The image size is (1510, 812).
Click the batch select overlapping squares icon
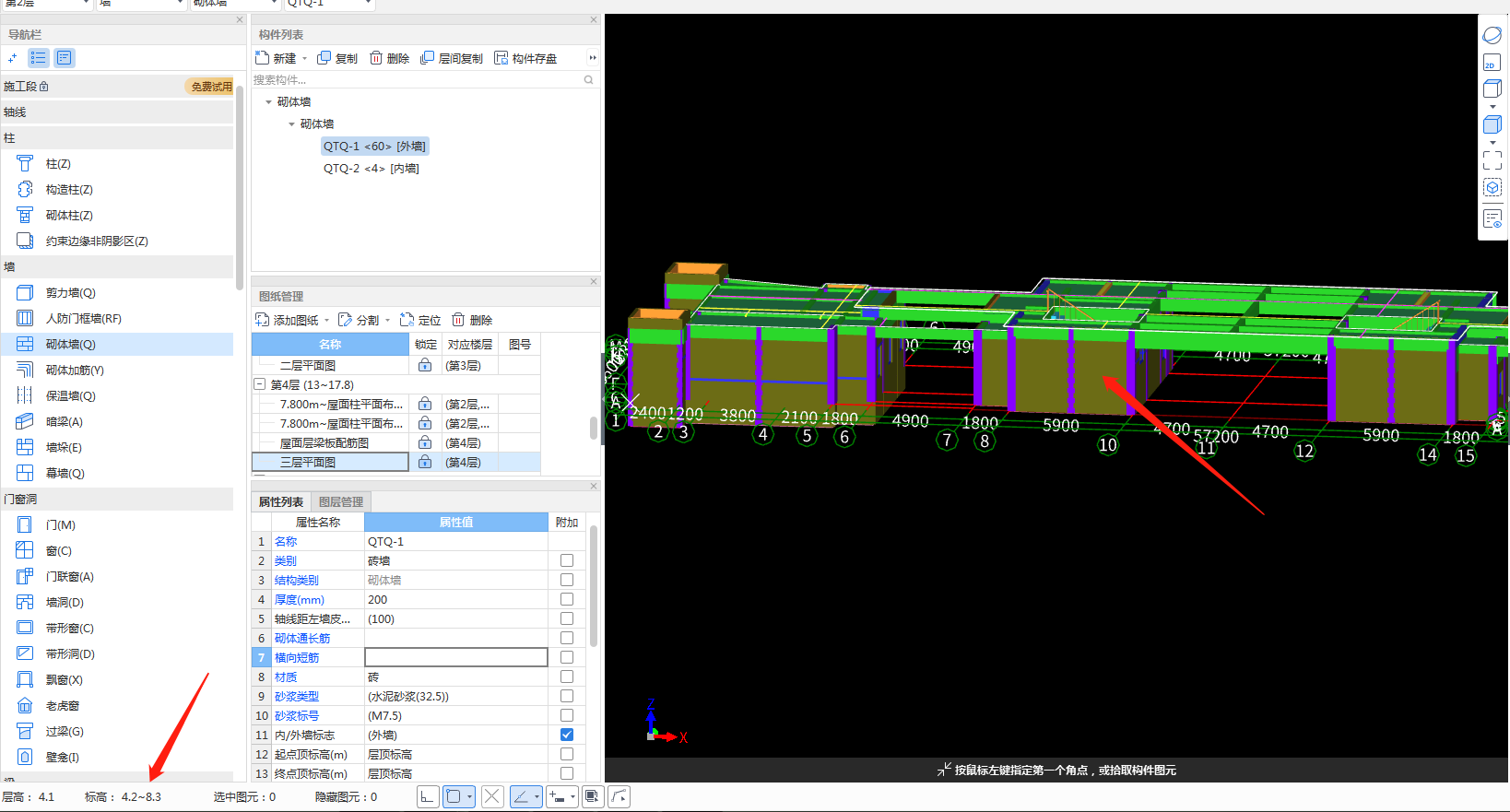tap(592, 797)
